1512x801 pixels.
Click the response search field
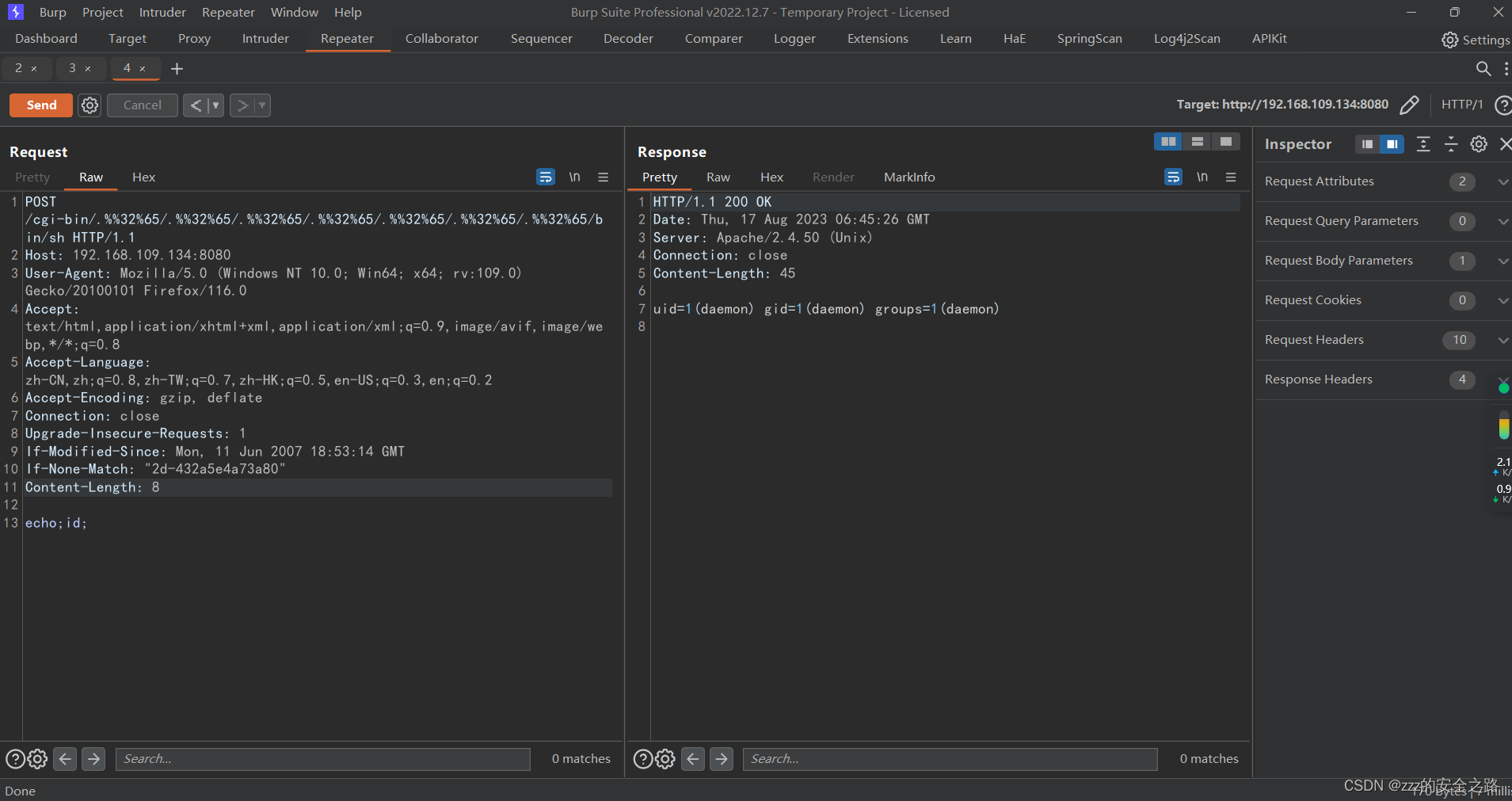(x=950, y=759)
